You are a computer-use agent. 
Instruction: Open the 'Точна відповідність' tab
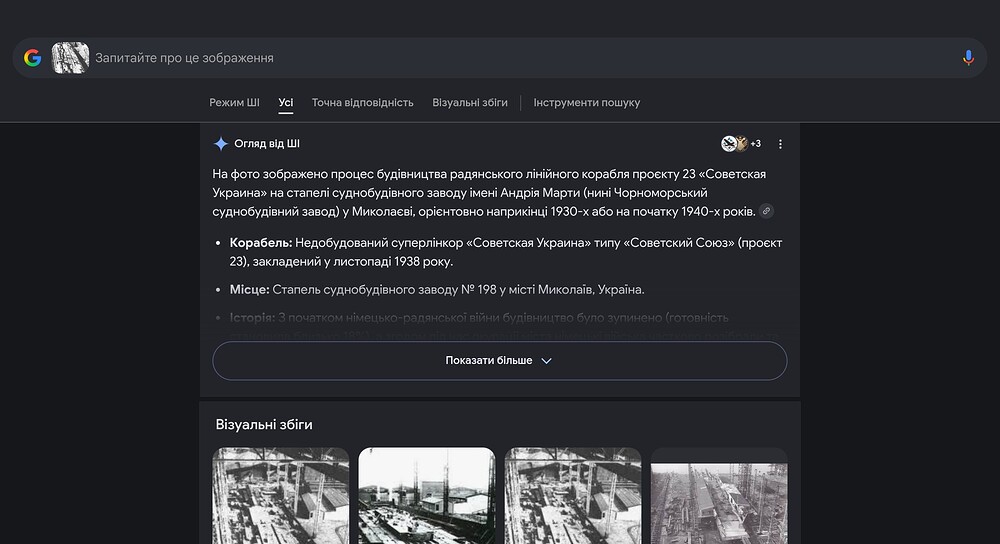pyautogui.click(x=362, y=103)
